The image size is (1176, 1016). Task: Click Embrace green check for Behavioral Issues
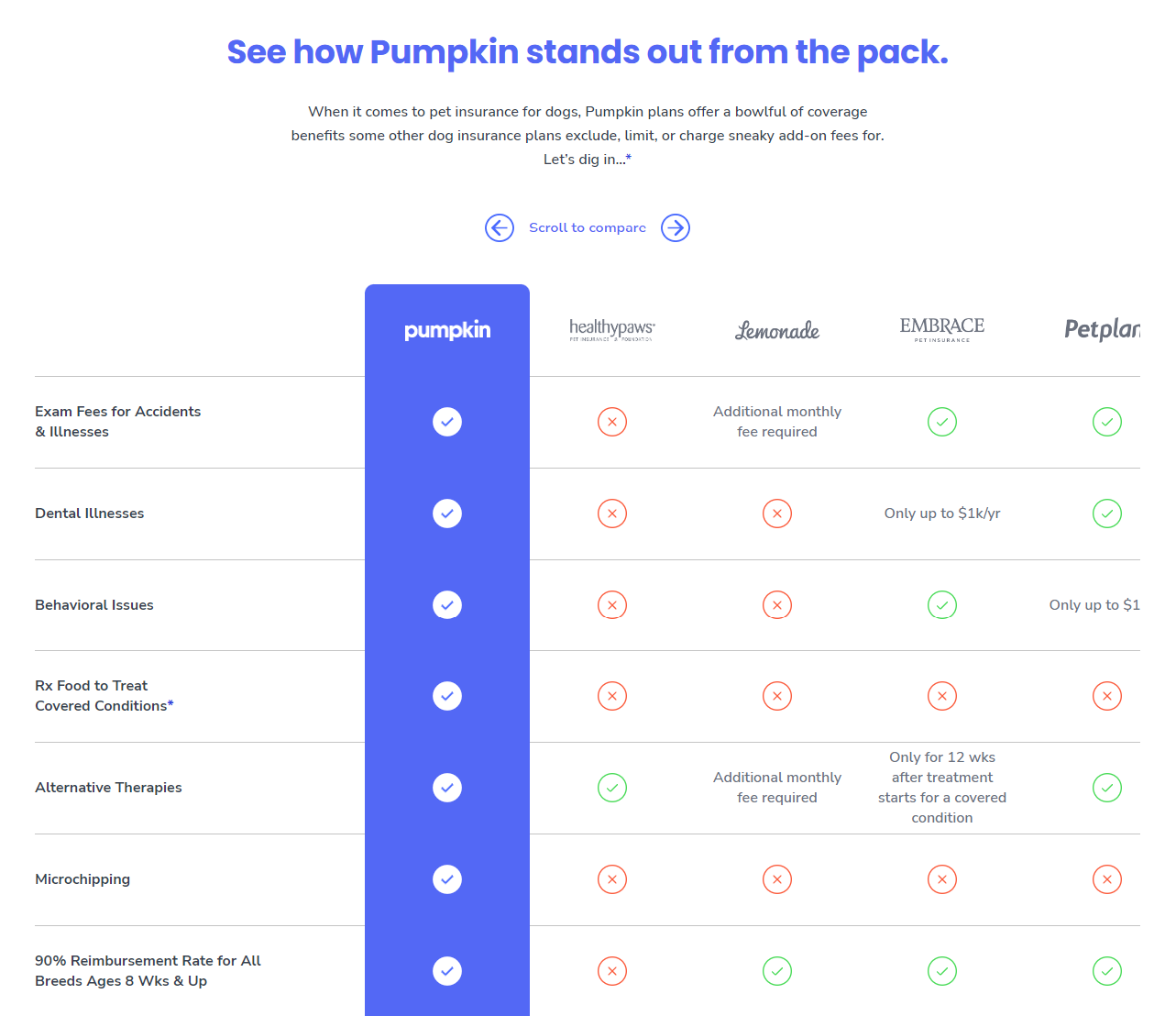pos(942,605)
